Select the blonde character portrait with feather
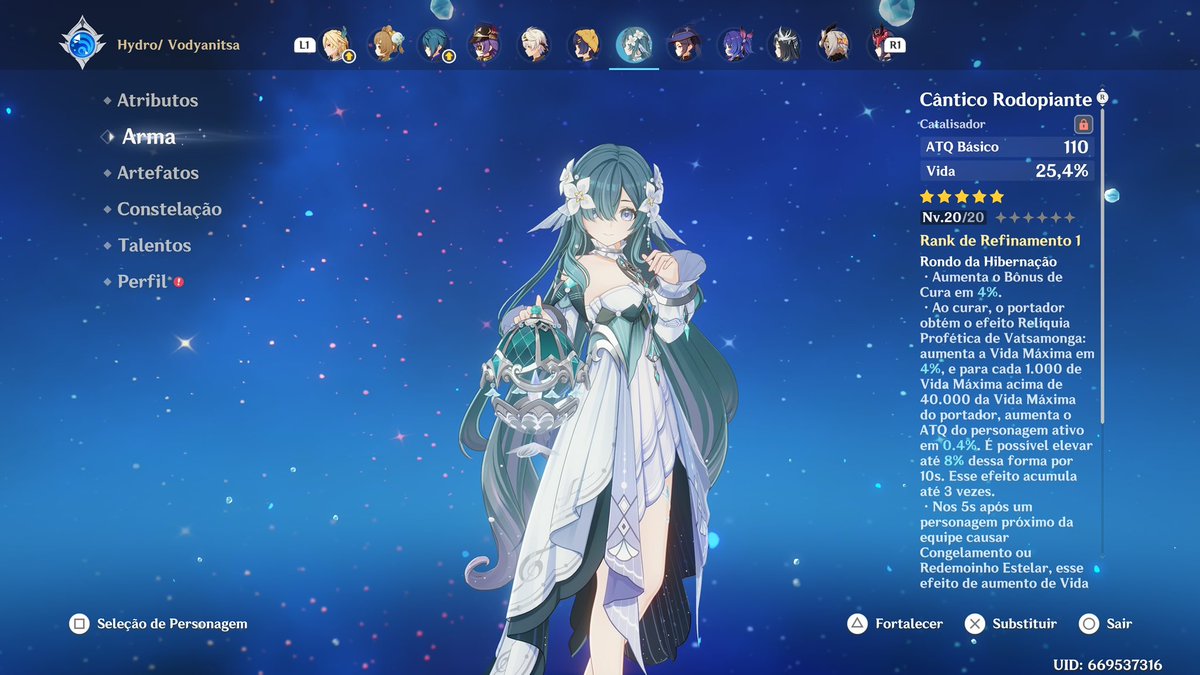The height and width of the screenshot is (675, 1200). (x=337, y=45)
